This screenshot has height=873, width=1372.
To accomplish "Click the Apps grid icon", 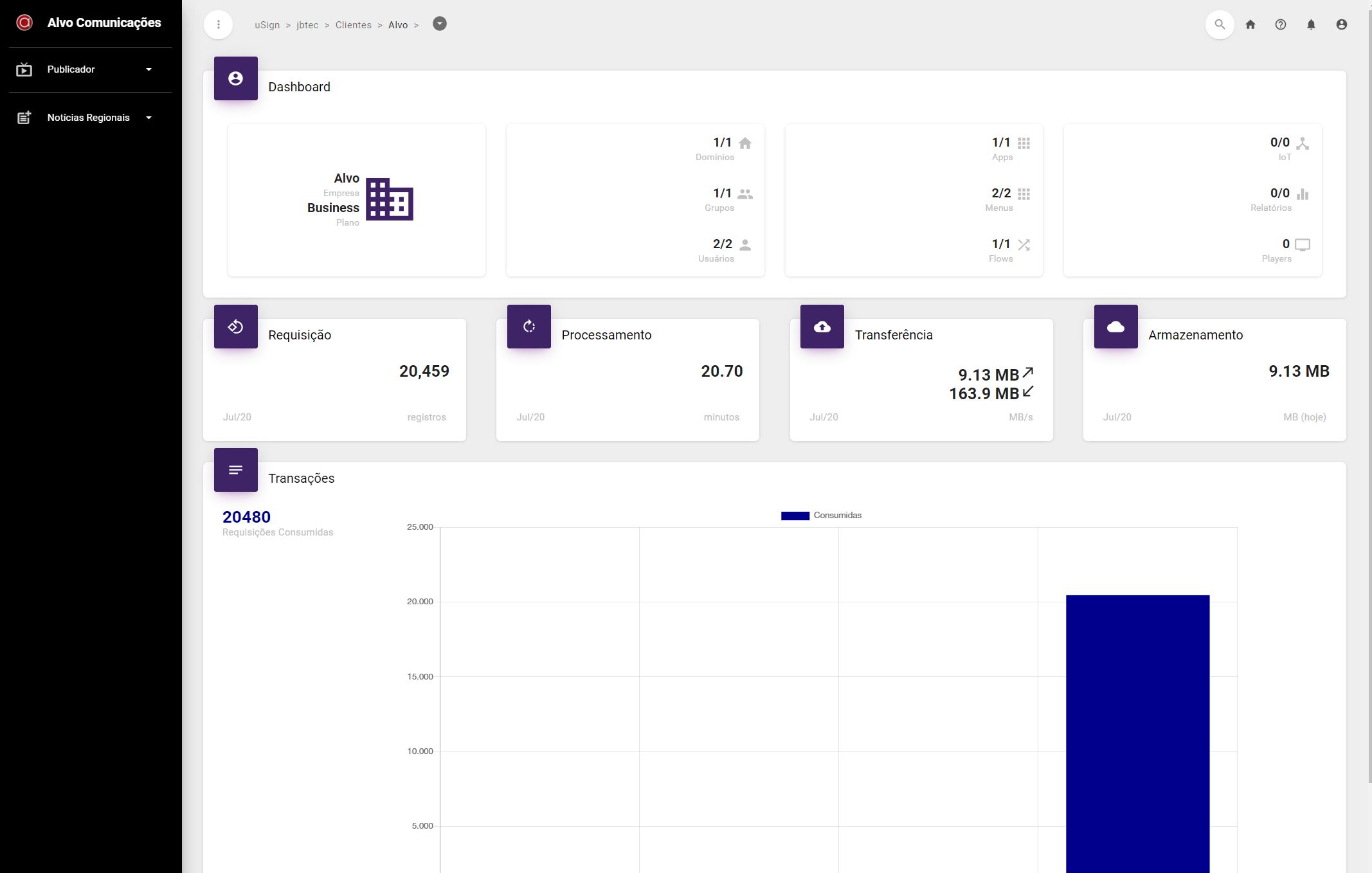I will [1024, 143].
